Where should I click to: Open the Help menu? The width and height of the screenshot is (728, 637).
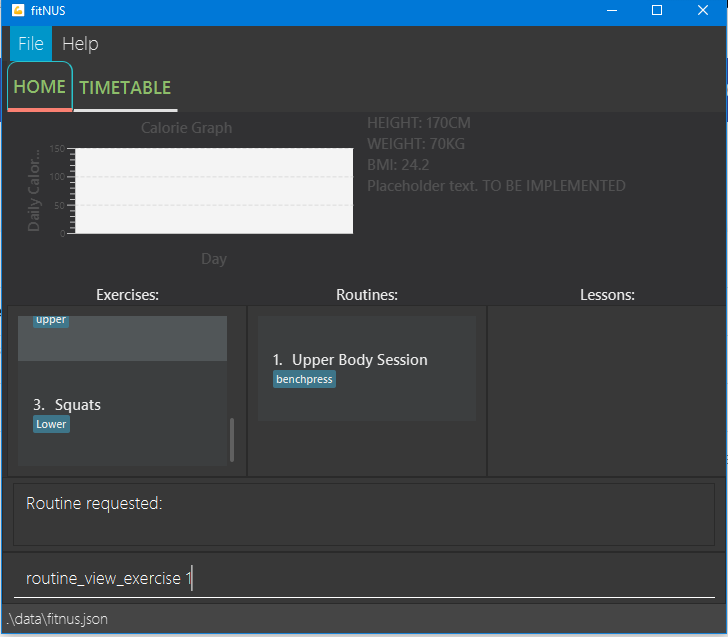click(80, 44)
